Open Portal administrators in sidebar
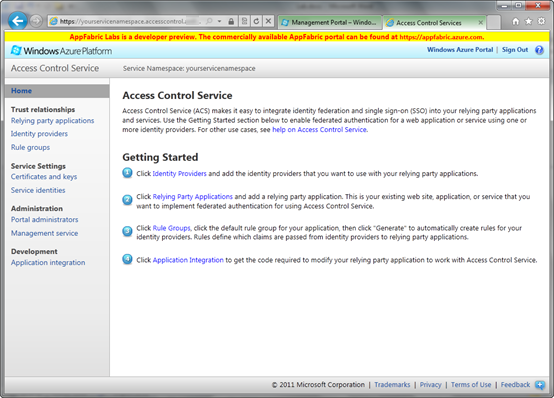The image size is (554, 398). point(45,220)
